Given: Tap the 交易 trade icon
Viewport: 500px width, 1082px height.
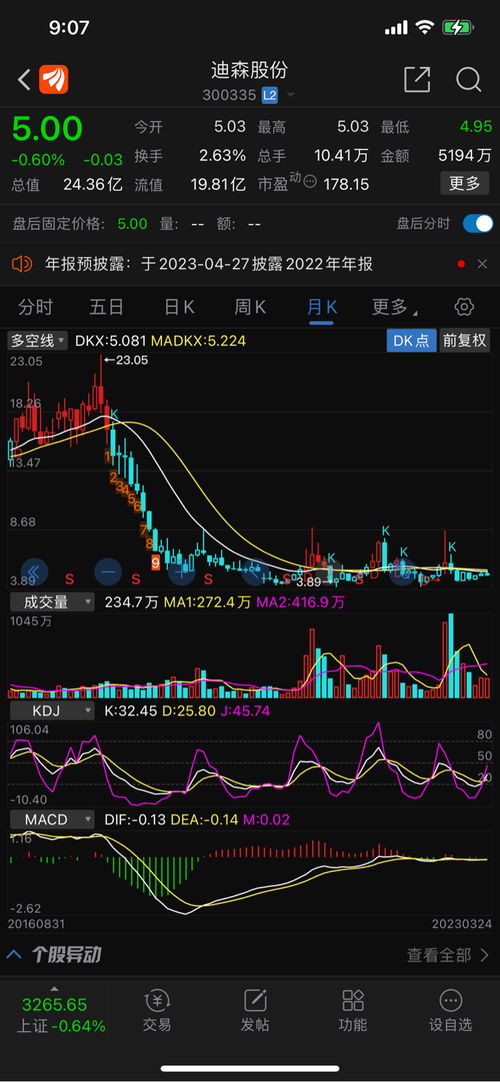Looking at the screenshot, I should tap(157, 1001).
